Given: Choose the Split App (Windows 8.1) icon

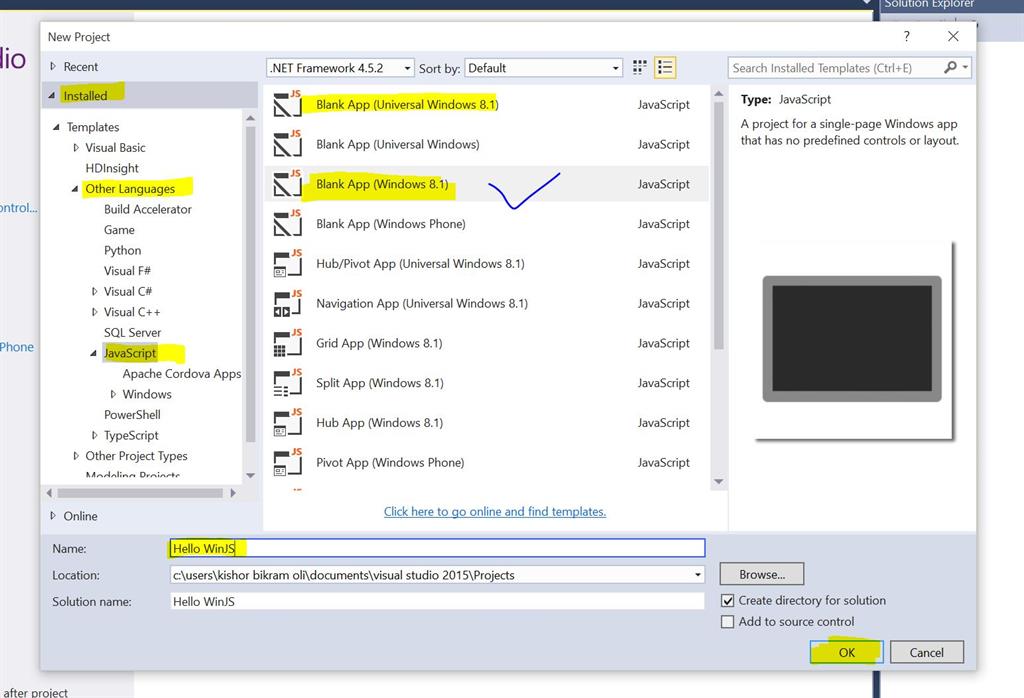Looking at the screenshot, I should point(287,383).
